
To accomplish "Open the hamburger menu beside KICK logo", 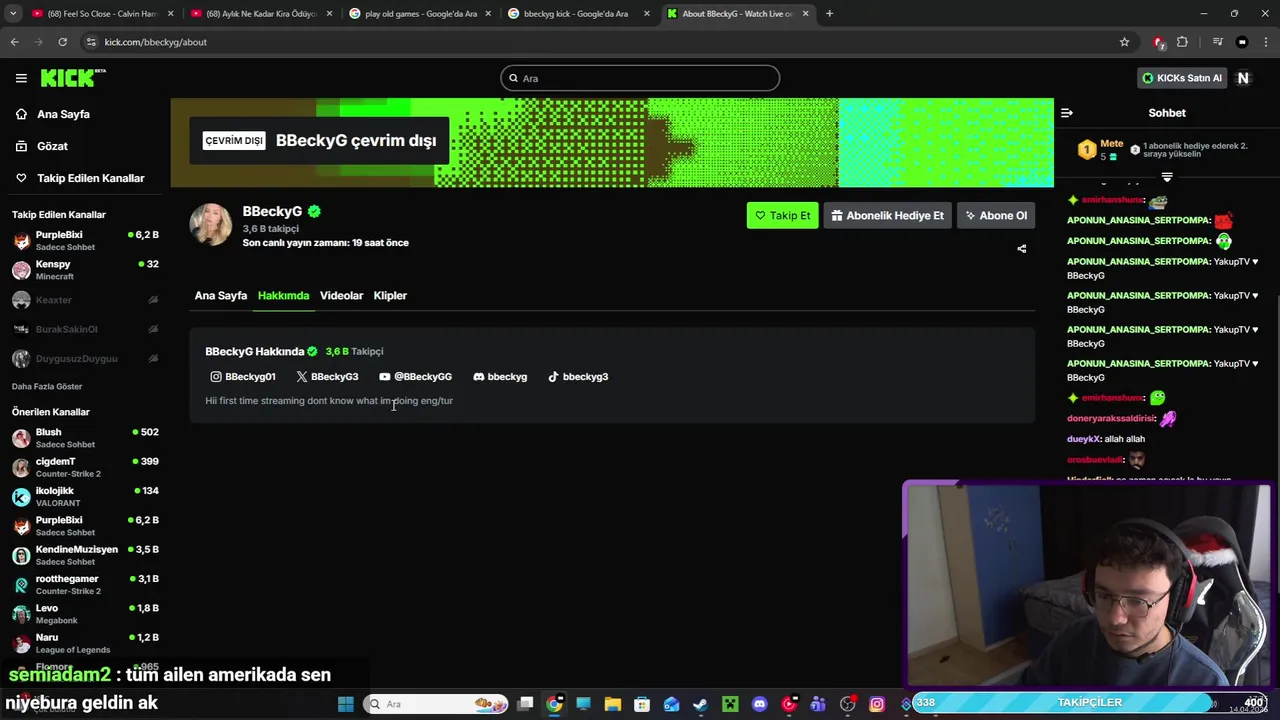I will coord(21,78).
